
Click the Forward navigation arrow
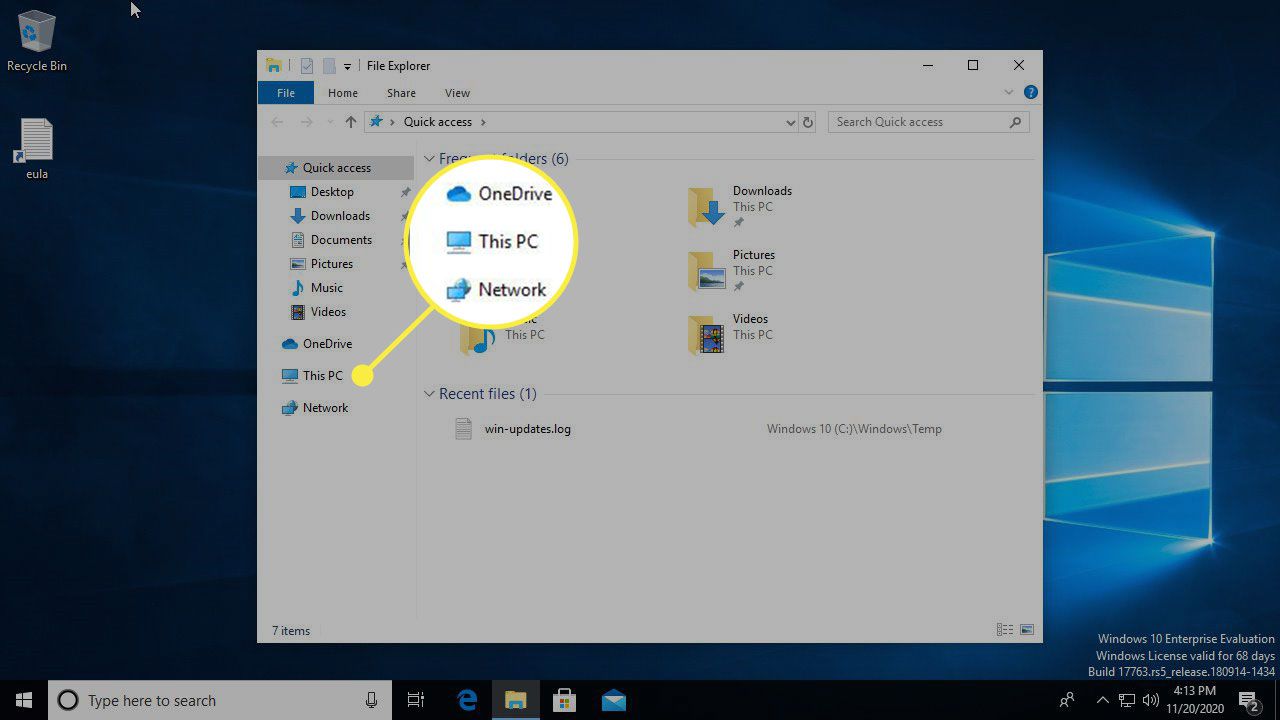(307, 122)
